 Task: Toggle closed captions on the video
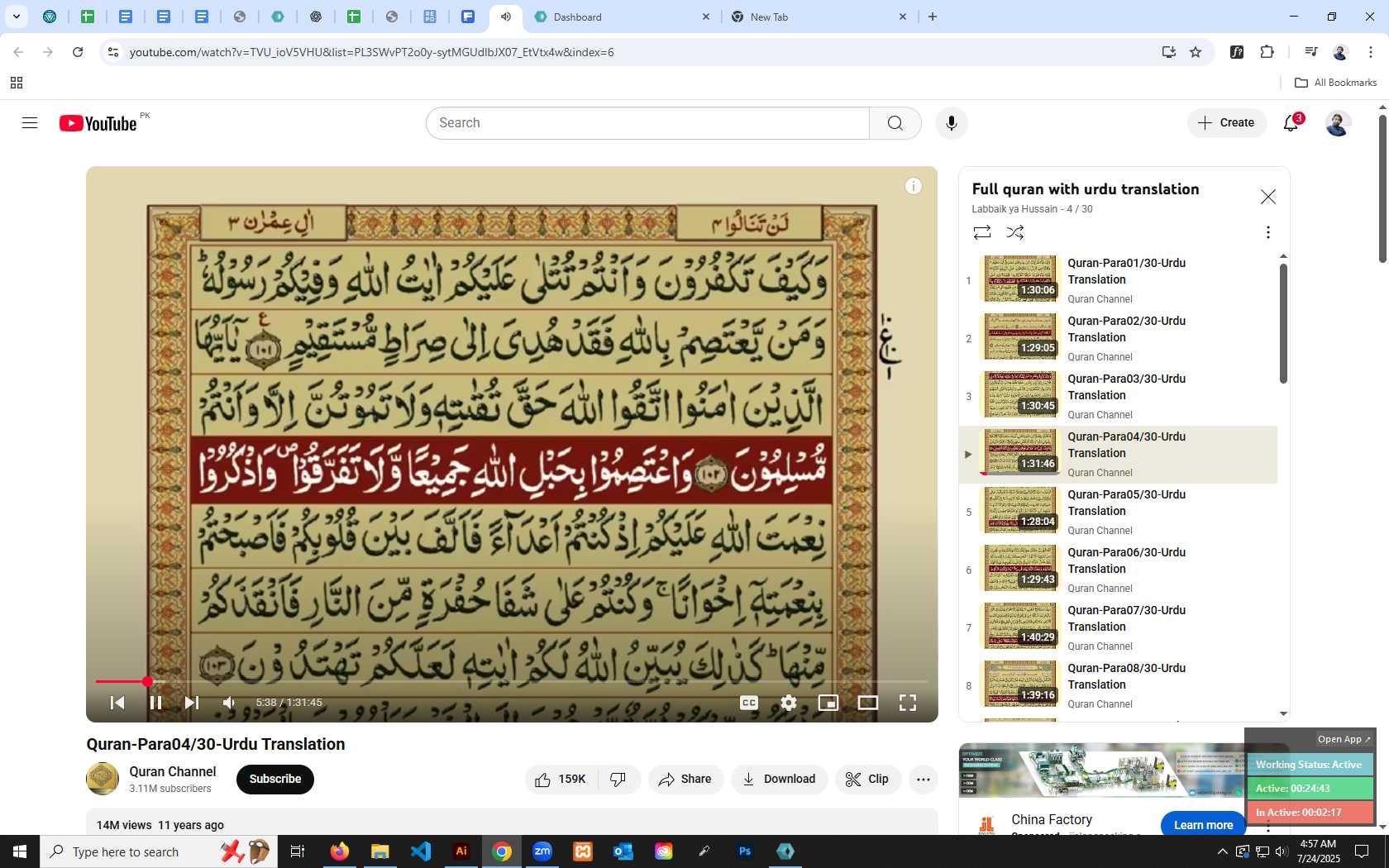click(x=749, y=703)
